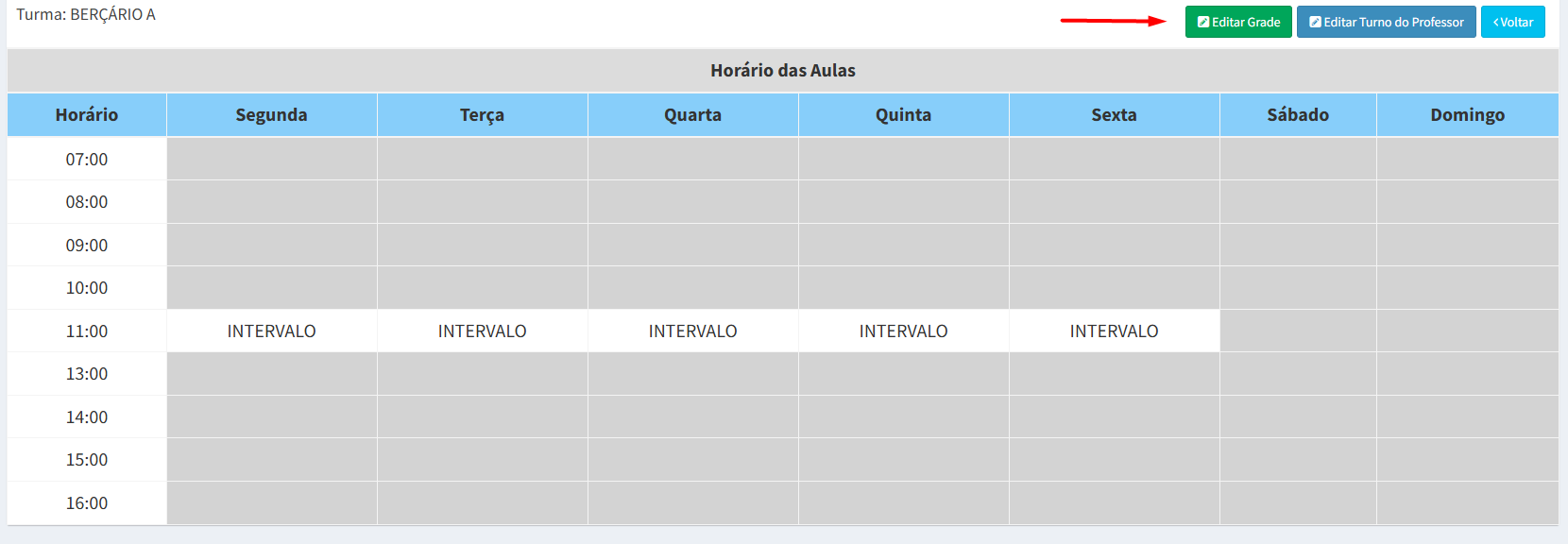Select the Terça 08:00 schedule cell
This screenshot has width=1568, height=544.
(x=483, y=202)
